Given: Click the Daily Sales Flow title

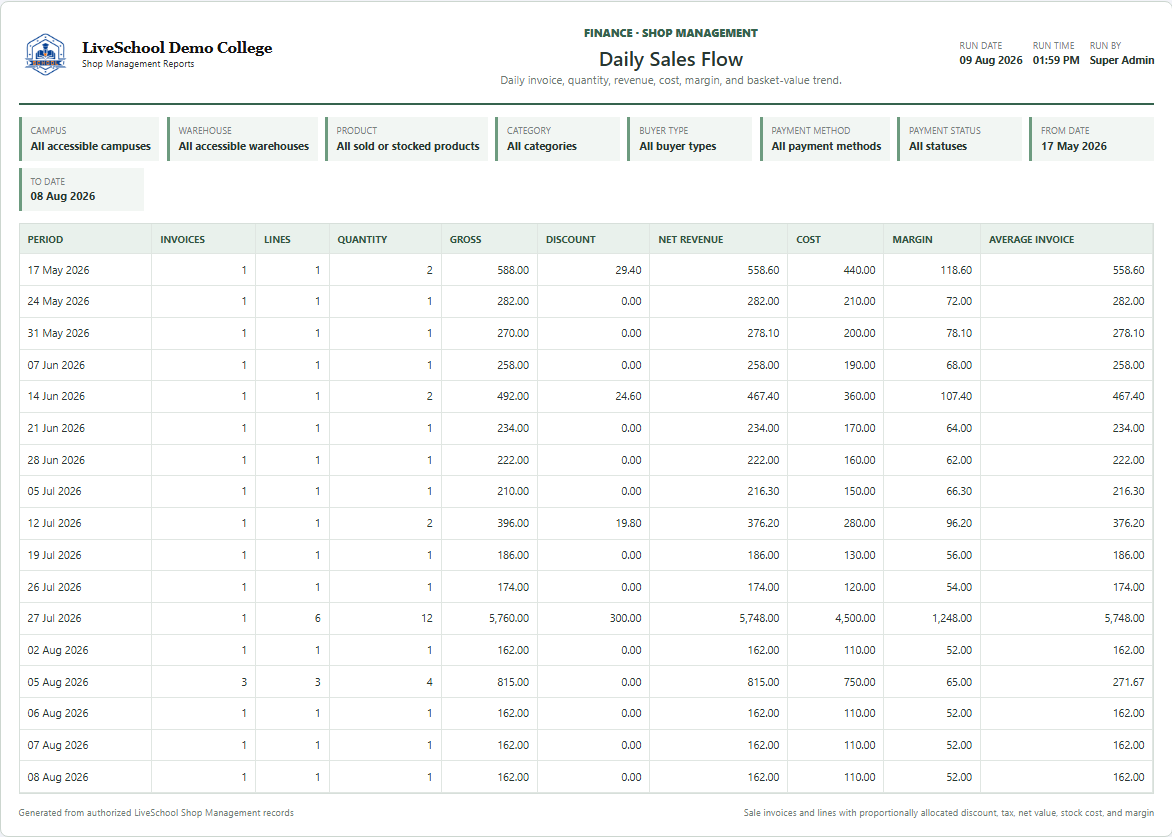Looking at the screenshot, I should [x=670, y=59].
